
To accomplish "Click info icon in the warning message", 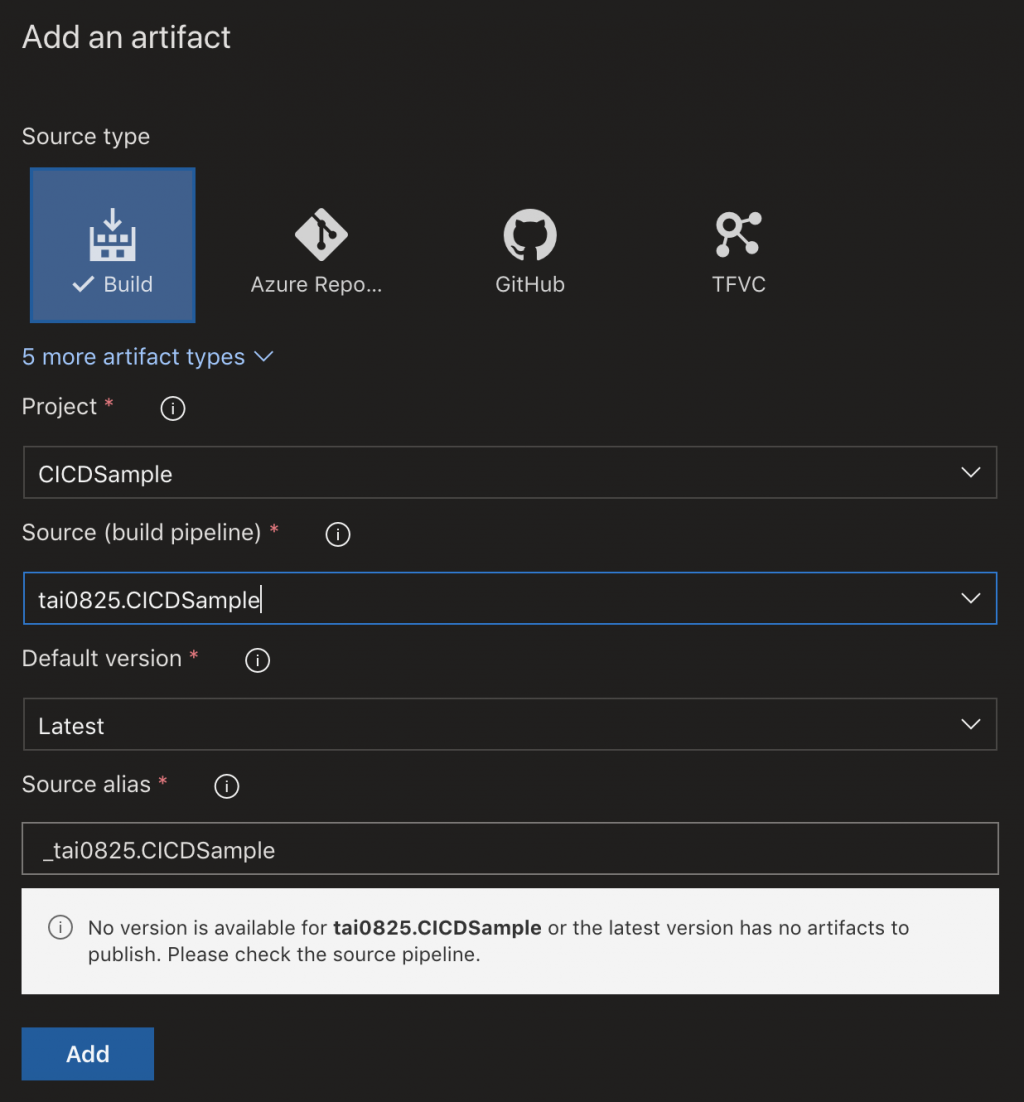I will 60,927.
